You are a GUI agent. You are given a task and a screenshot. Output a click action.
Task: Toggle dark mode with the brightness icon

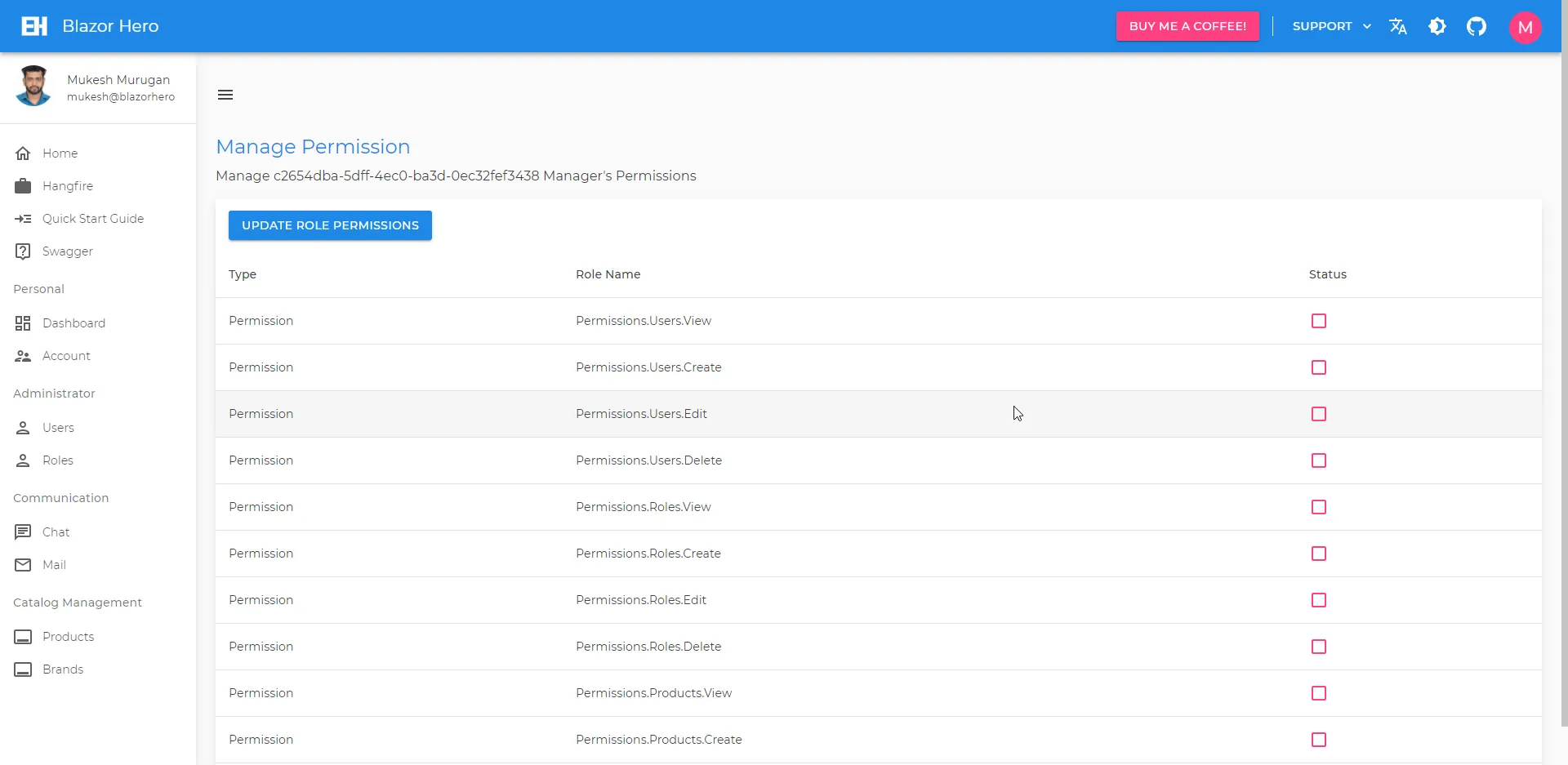tap(1437, 26)
